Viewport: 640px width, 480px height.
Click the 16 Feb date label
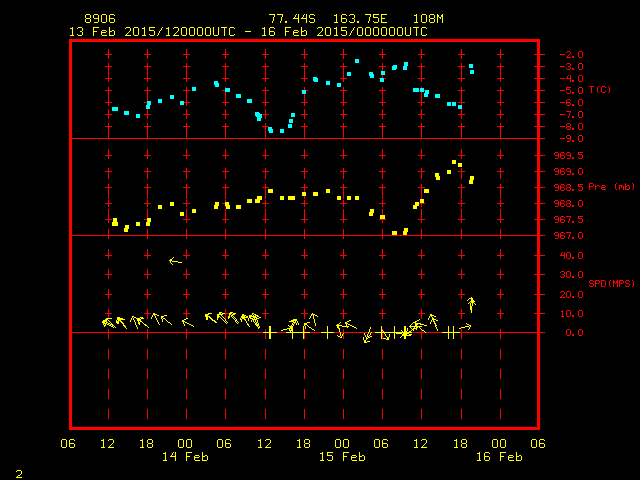(499, 457)
